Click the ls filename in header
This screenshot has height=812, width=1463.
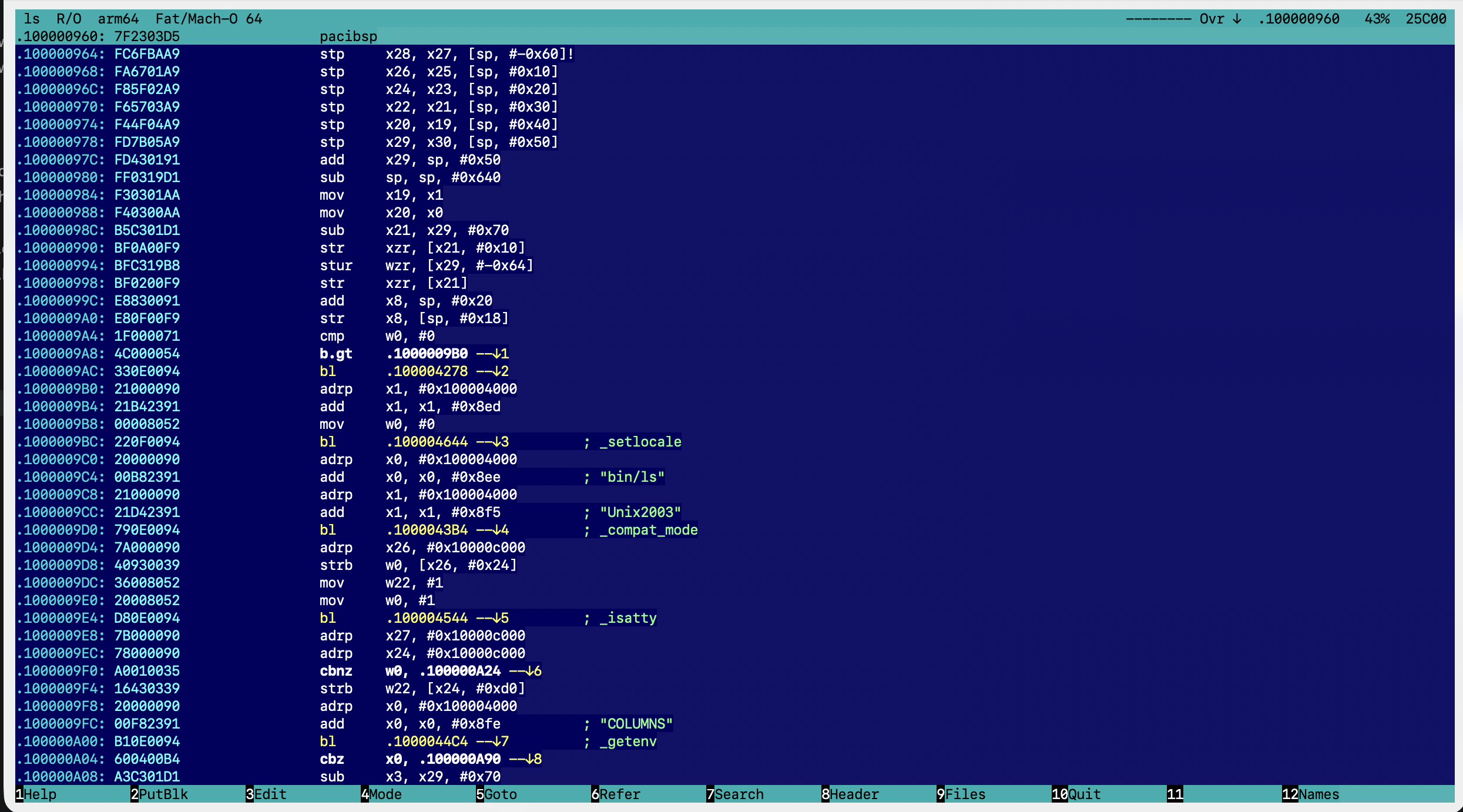click(x=32, y=19)
